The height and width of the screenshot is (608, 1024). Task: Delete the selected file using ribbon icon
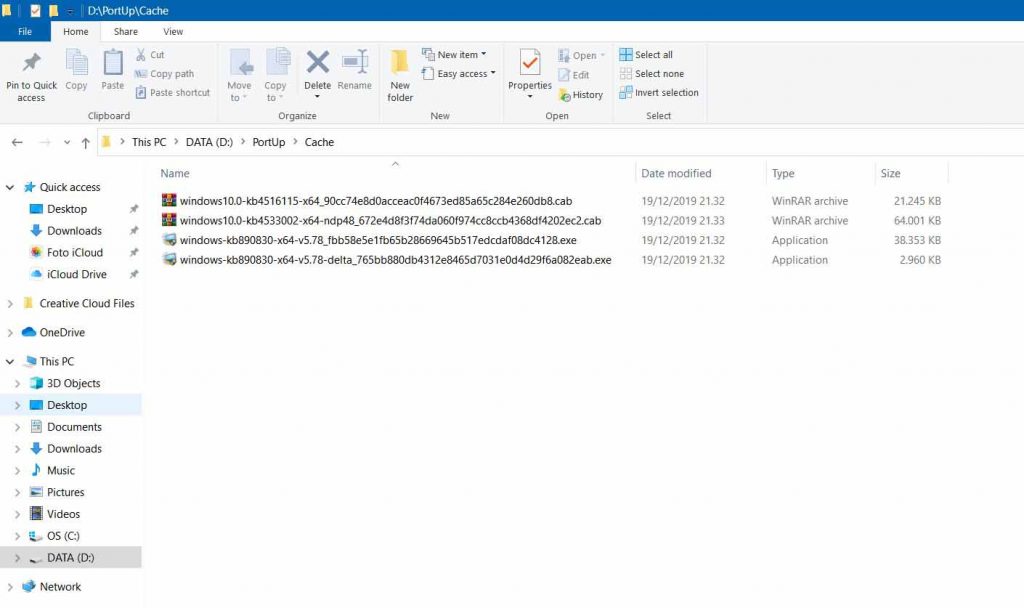(317, 73)
